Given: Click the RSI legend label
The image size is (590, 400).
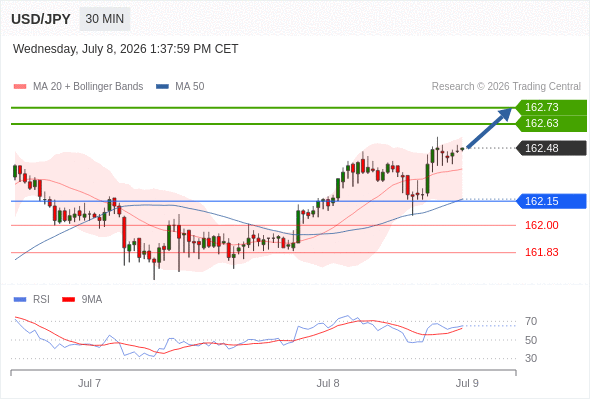Looking at the screenshot, I should pyautogui.click(x=41, y=300).
